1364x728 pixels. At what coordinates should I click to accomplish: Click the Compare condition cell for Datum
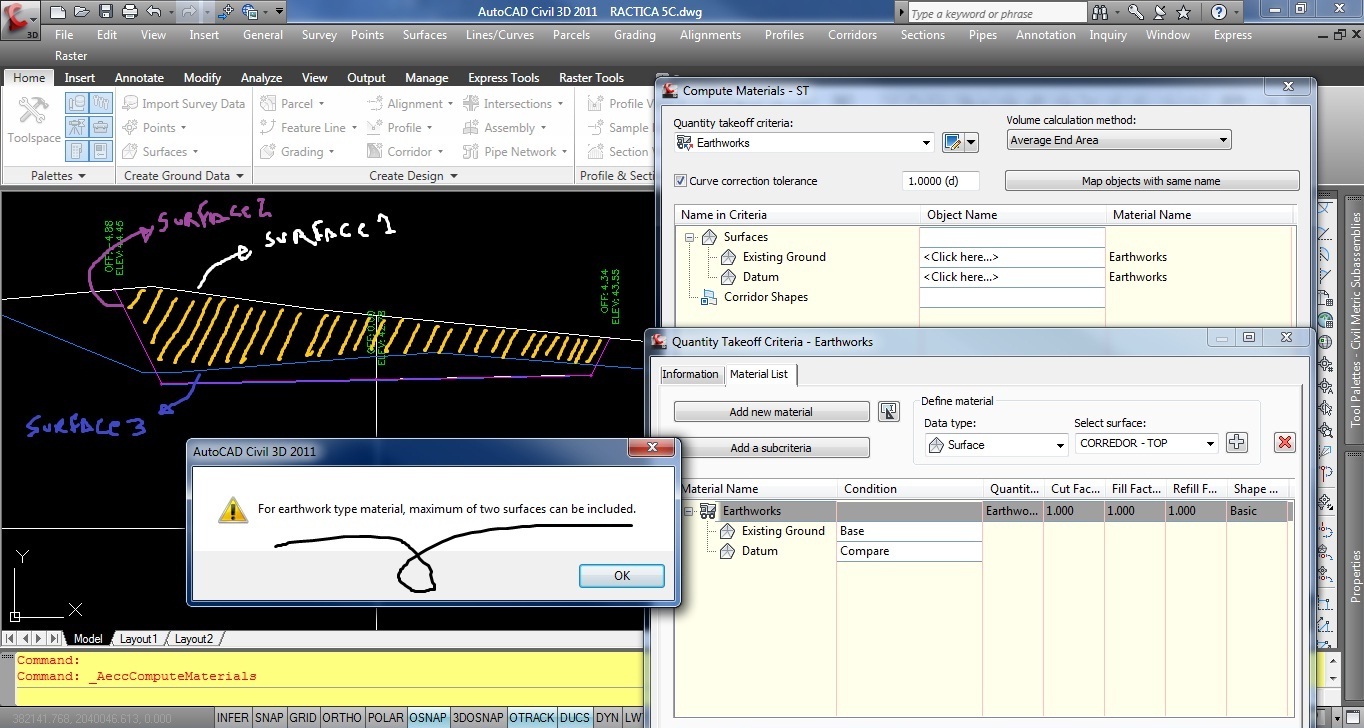(910, 551)
